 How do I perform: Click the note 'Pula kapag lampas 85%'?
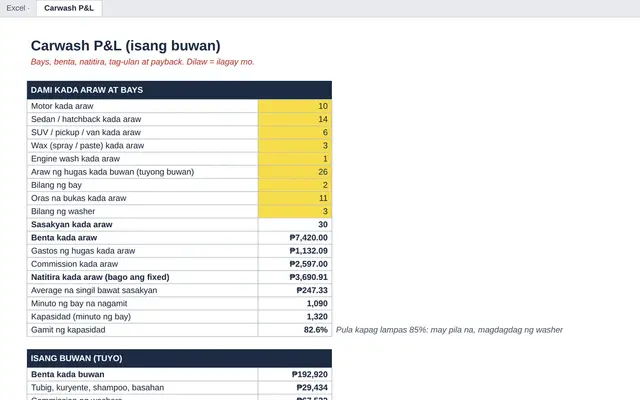point(449,330)
